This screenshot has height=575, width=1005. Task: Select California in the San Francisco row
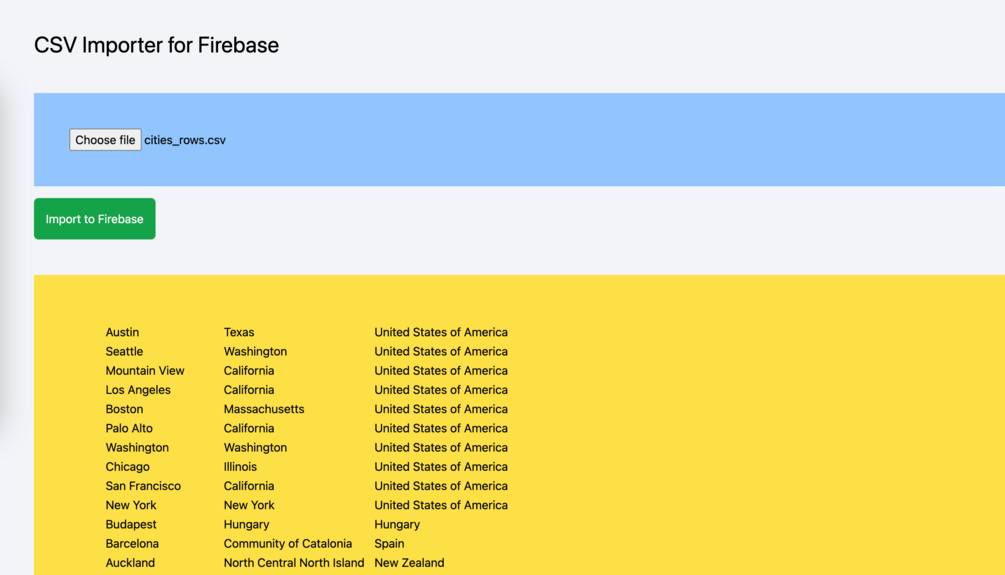(x=249, y=486)
